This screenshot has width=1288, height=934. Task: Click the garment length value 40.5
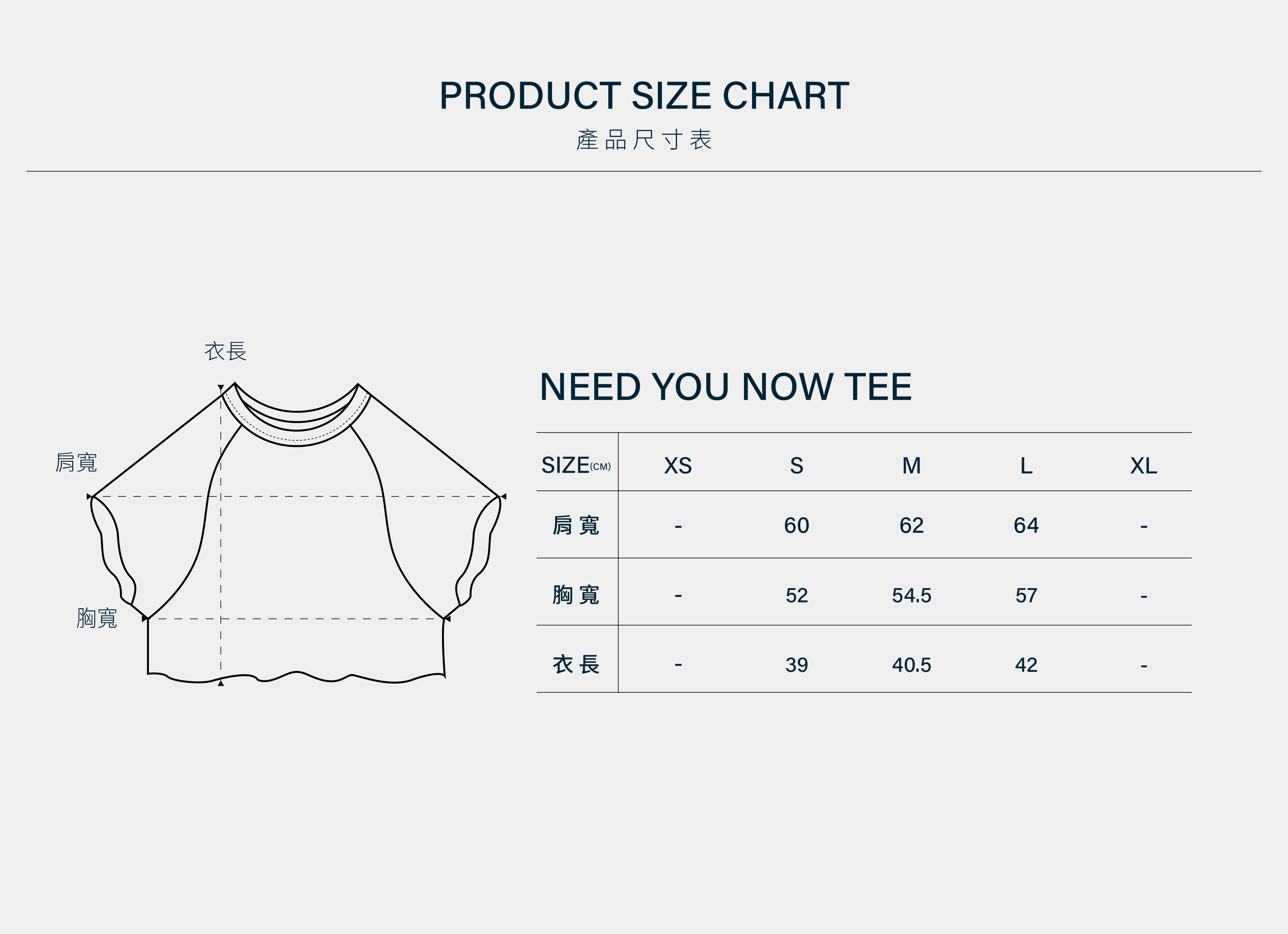click(x=912, y=665)
